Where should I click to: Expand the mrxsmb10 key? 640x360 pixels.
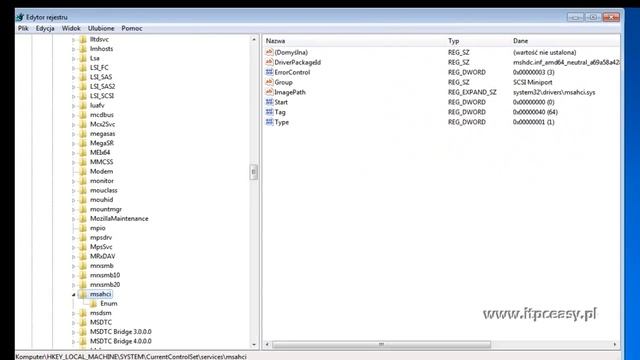point(73,276)
